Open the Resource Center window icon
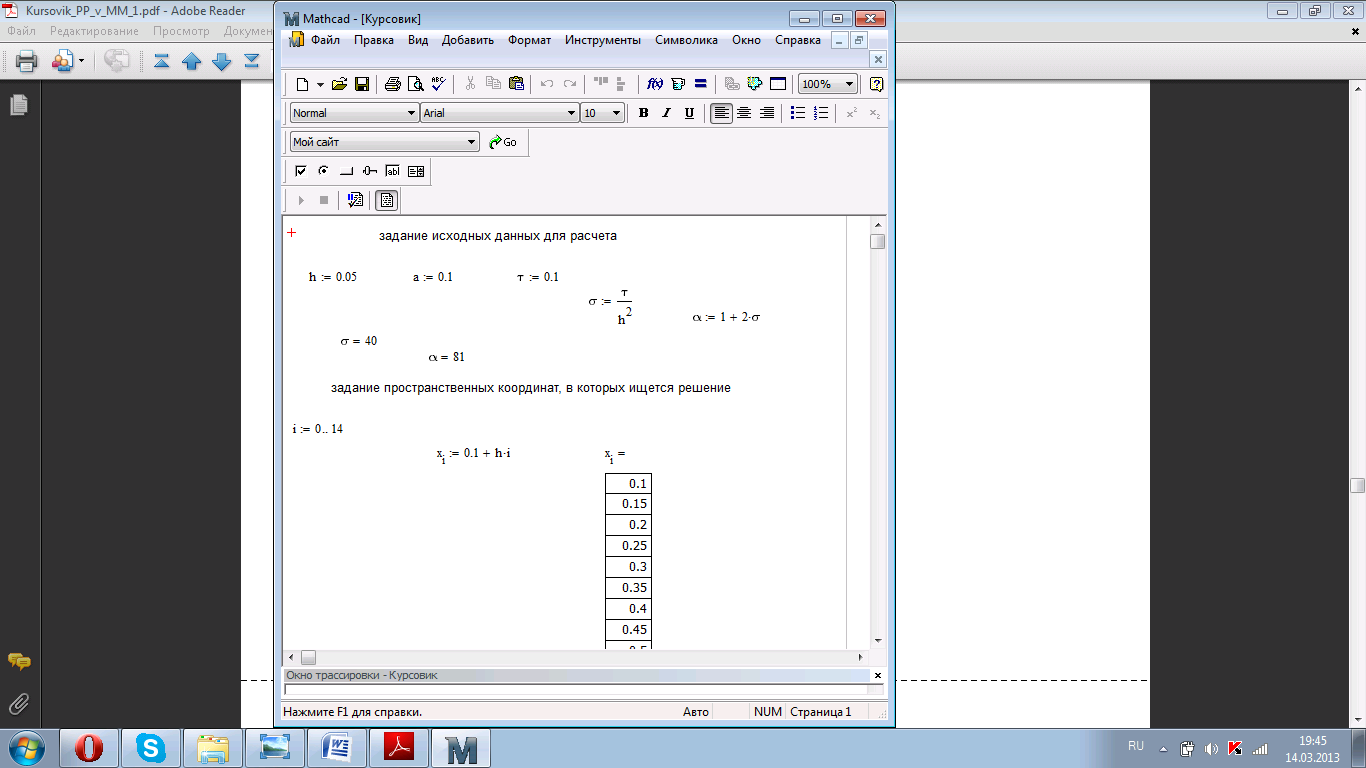This screenshot has height=768, width=1366. (x=778, y=84)
